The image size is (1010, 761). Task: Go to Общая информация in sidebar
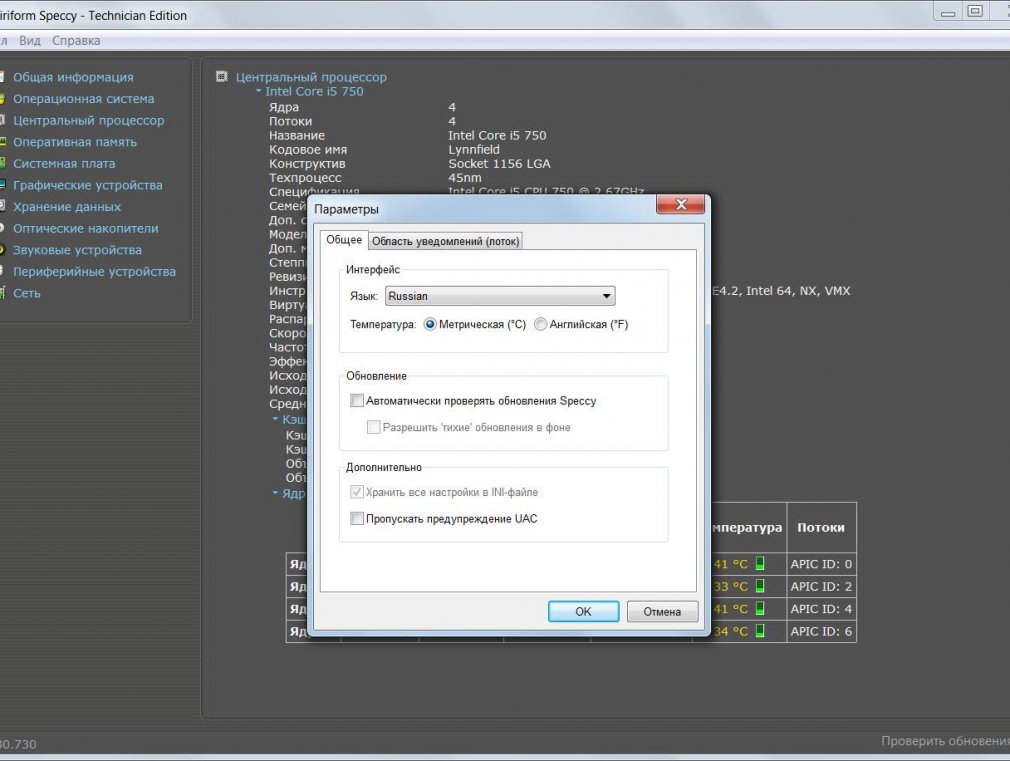click(x=73, y=77)
